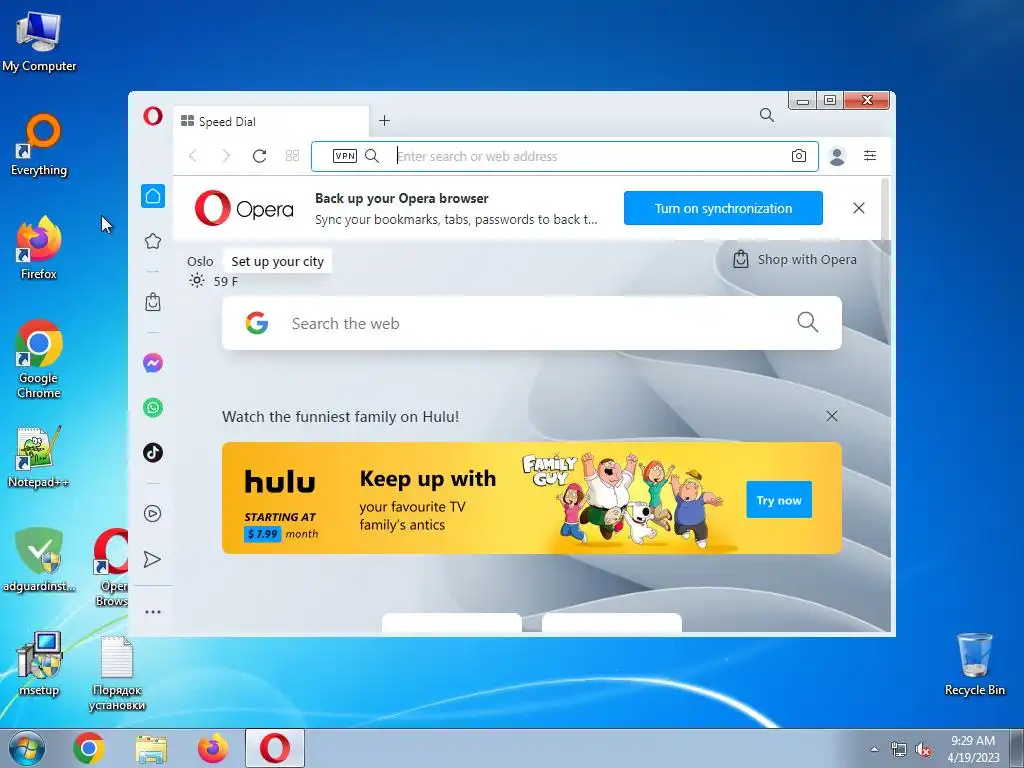Click the Oslo weather location
The width and height of the screenshot is (1024, 768).
click(x=200, y=262)
